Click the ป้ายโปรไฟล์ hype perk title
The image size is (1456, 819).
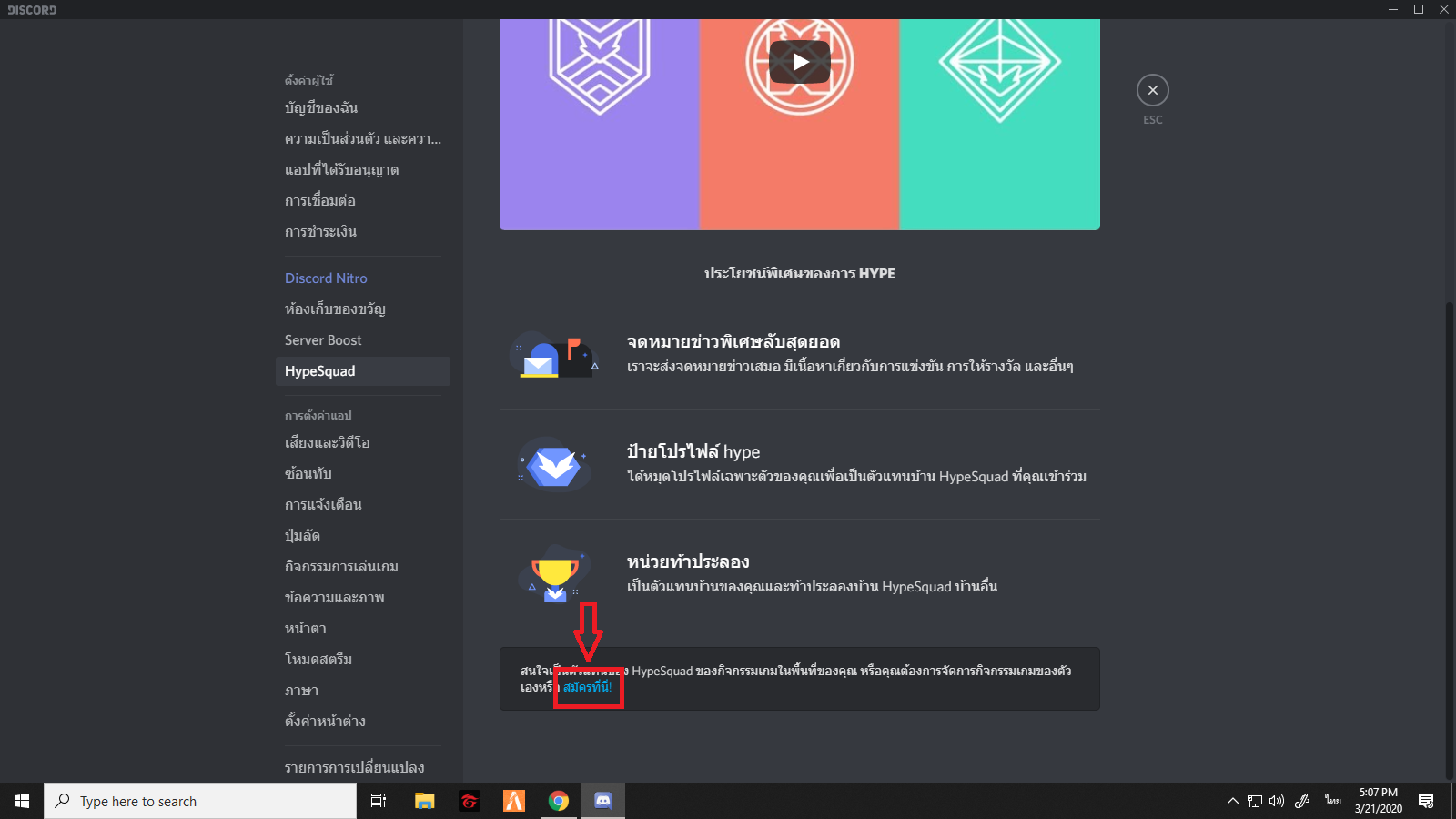(x=693, y=451)
